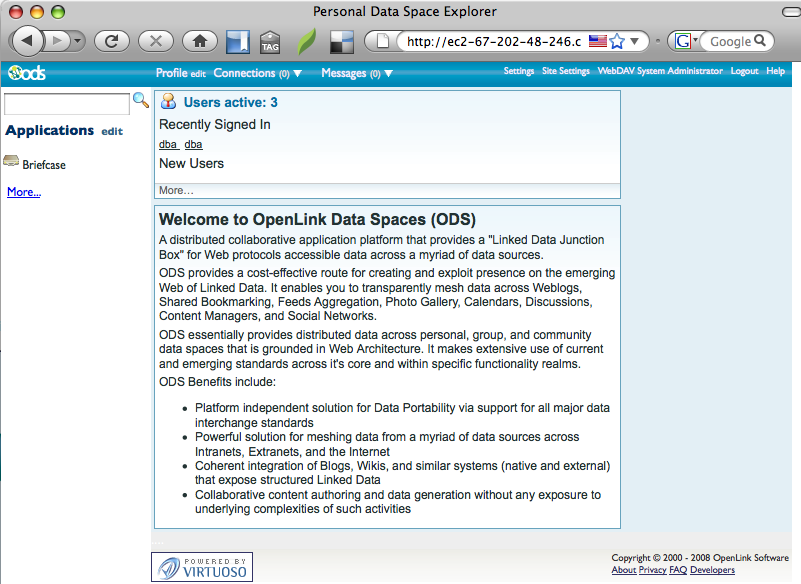Focus the sidebar search text field
The height and width of the screenshot is (584, 801).
[67, 103]
